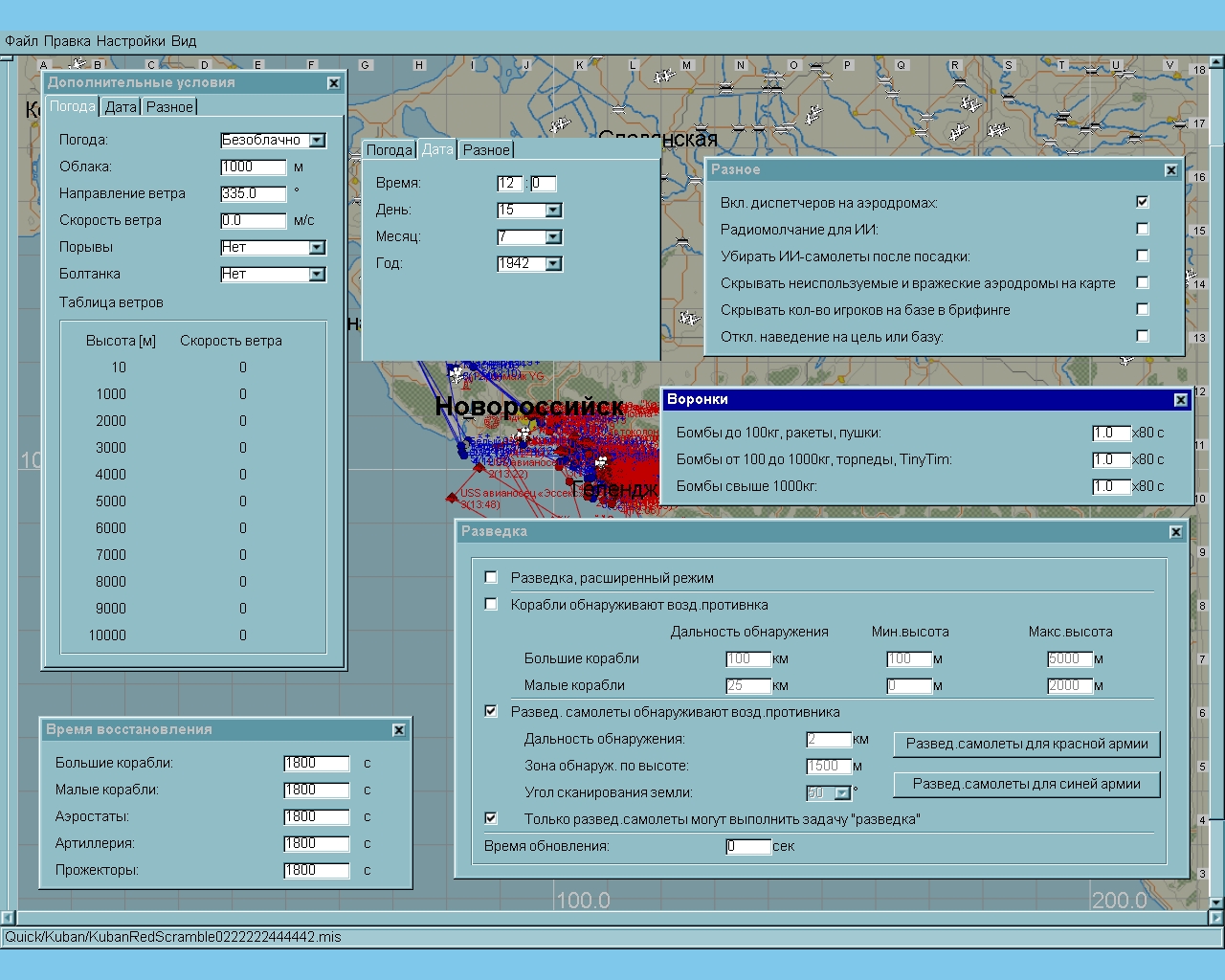
Task: Open the Погода dropdown showing Безоблачно
Action: pos(317,141)
